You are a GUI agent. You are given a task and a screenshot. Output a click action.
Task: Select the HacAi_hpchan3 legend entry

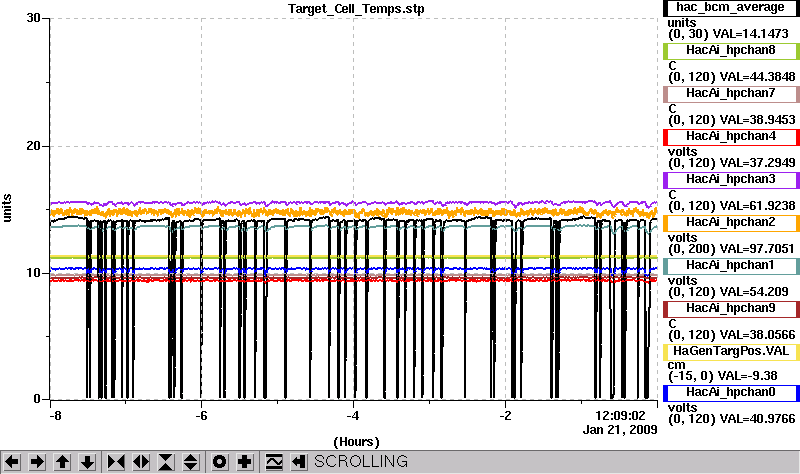pos(731,180)
